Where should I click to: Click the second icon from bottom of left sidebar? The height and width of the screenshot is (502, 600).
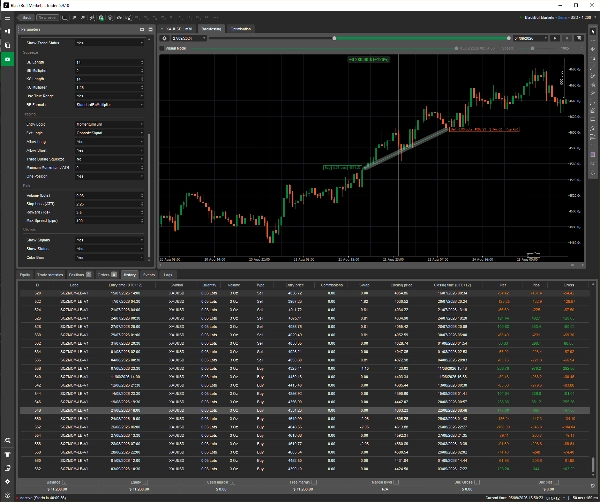click(7, 482)
